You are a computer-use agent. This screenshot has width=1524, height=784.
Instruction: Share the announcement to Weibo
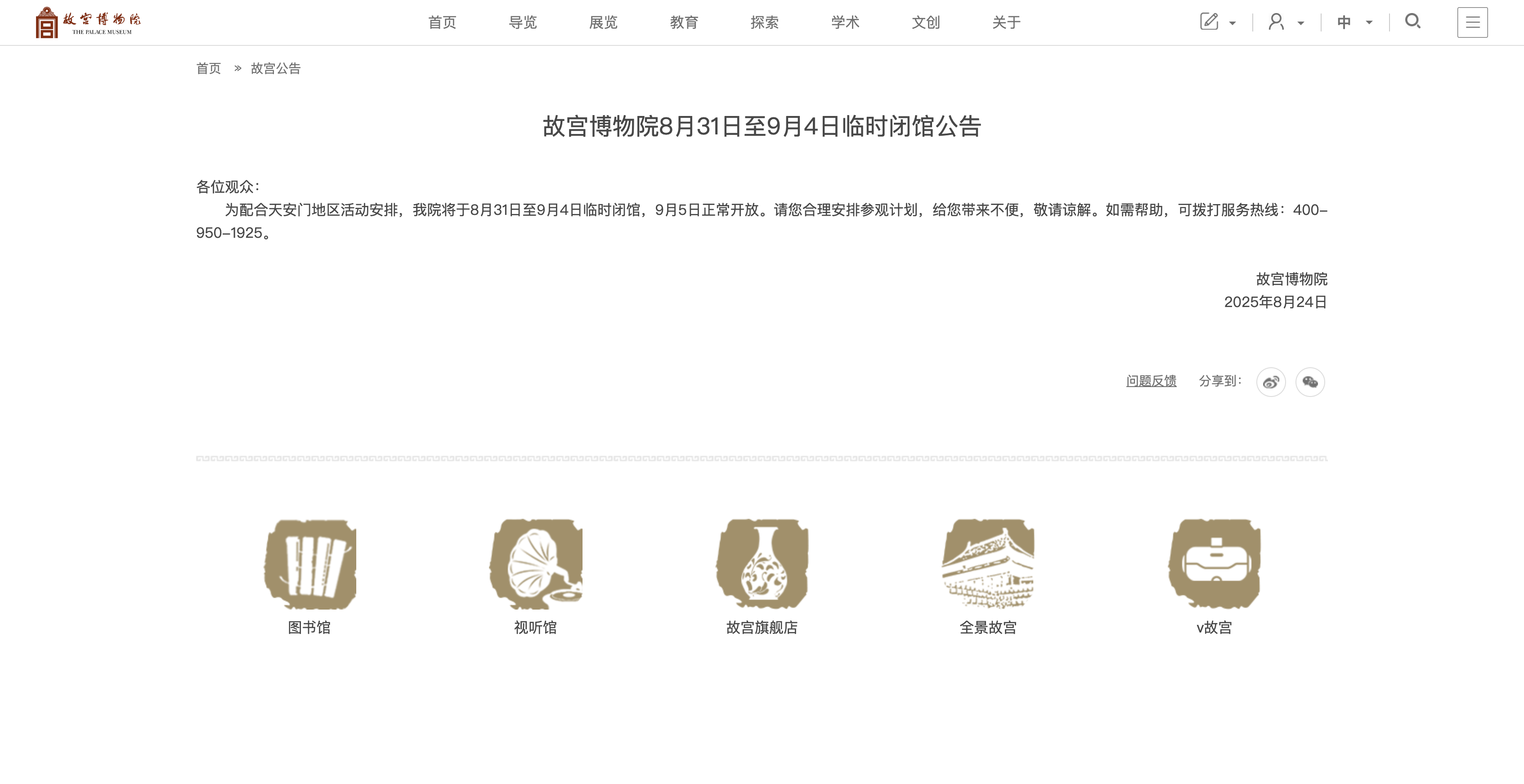pos(1271,382)
